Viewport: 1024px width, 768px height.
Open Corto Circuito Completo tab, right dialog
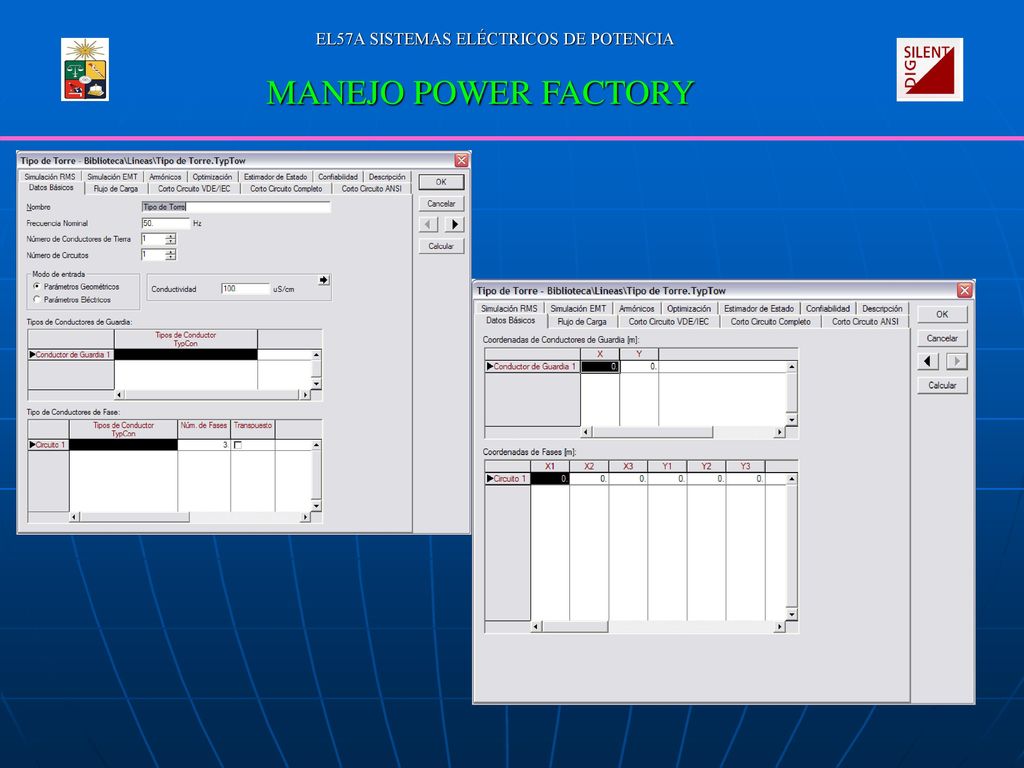click(770, 321)
